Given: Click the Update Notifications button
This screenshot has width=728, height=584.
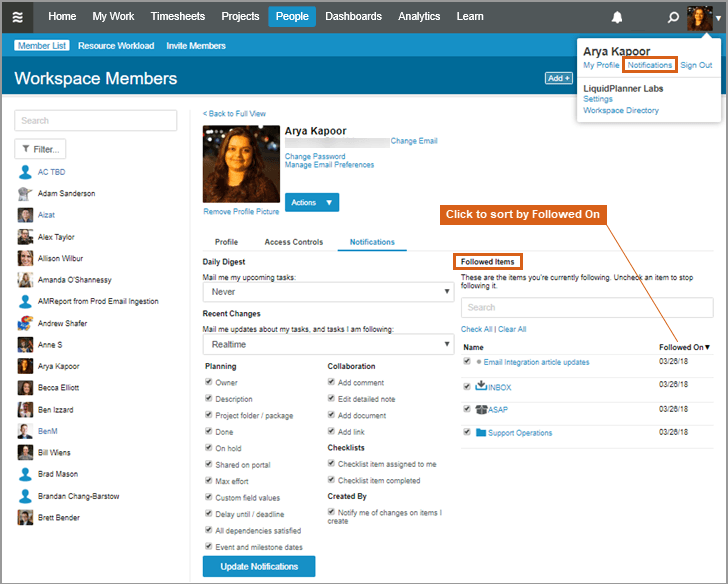Looking at the screenshot, I should click(258, 566).
